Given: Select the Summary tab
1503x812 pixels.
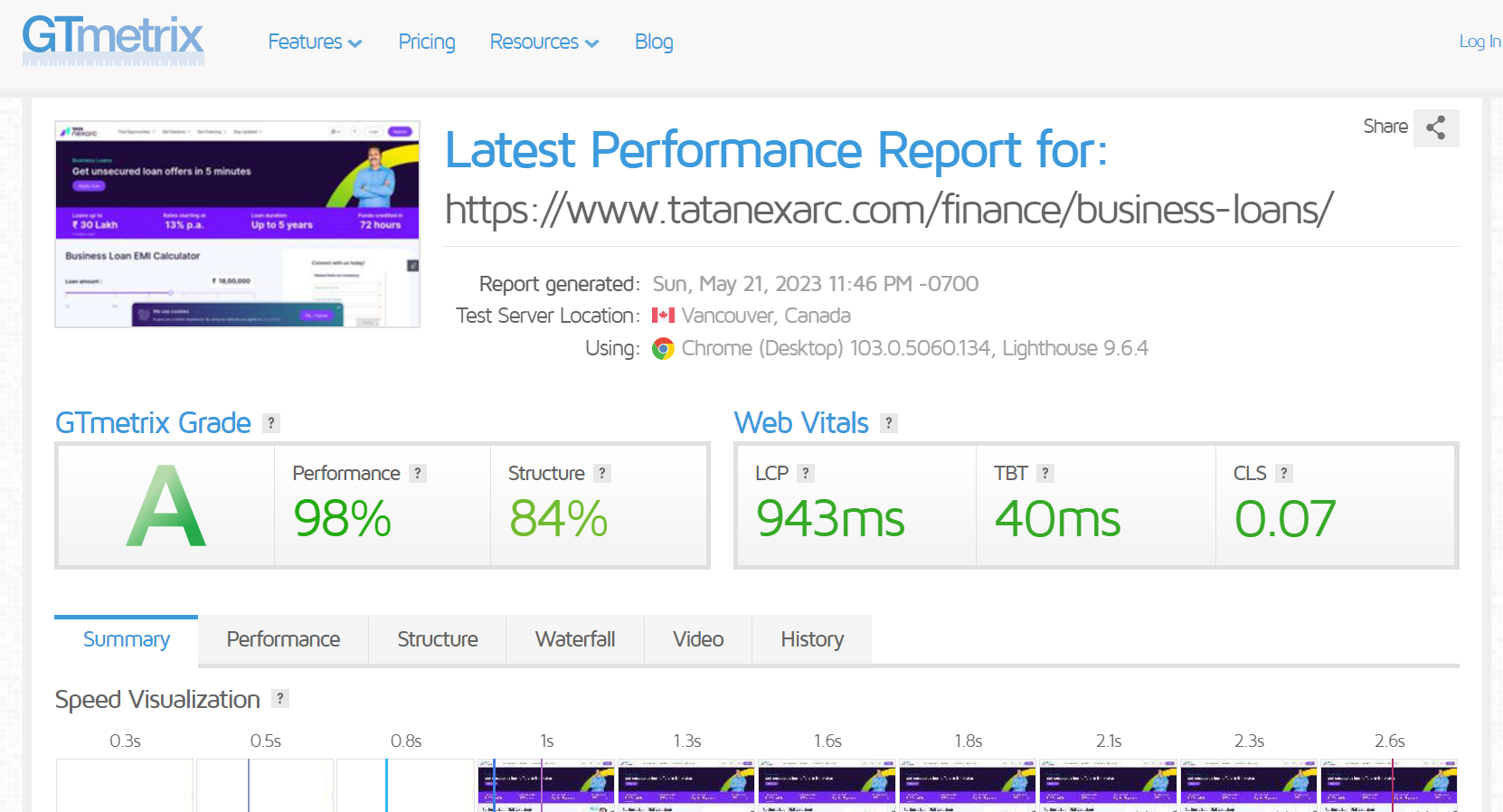Looking at the screenshot, I should tap(127, 640).
